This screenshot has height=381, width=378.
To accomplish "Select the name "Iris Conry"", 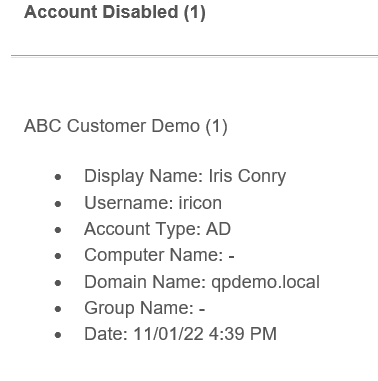I will click(x=247, y=176).
